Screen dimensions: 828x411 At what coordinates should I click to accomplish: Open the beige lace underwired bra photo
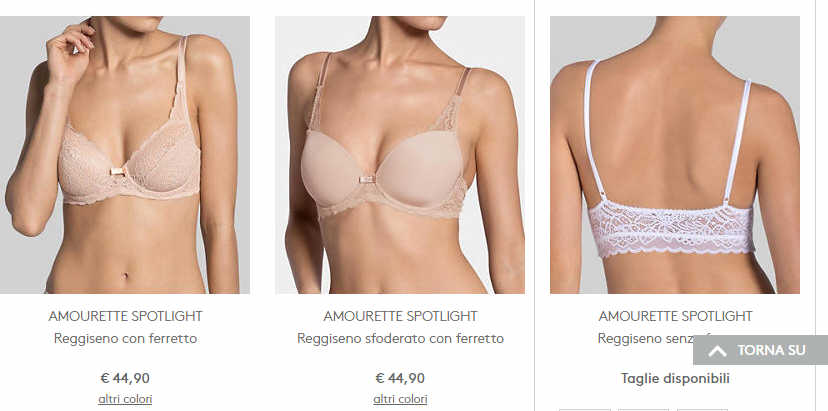125,155
